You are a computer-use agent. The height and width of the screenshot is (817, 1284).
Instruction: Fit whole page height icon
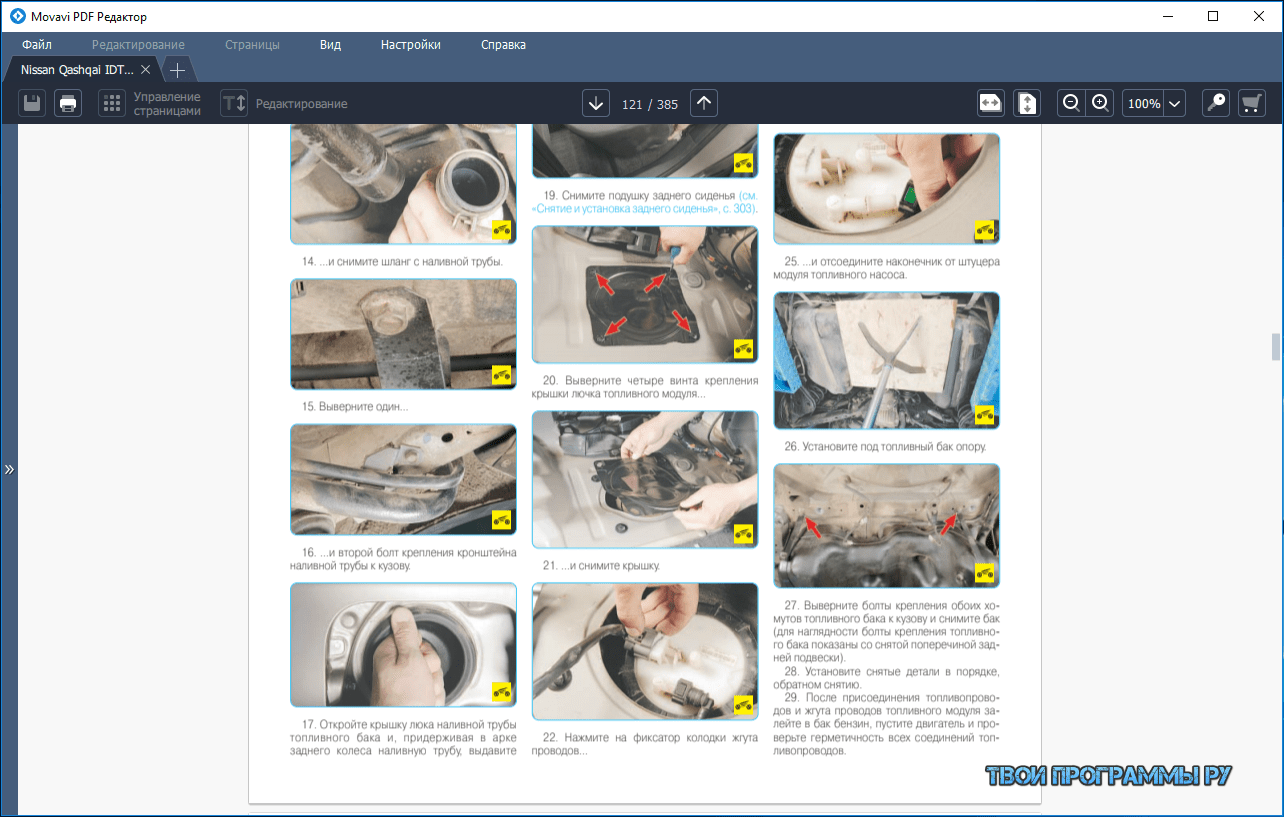point(1027,103)
